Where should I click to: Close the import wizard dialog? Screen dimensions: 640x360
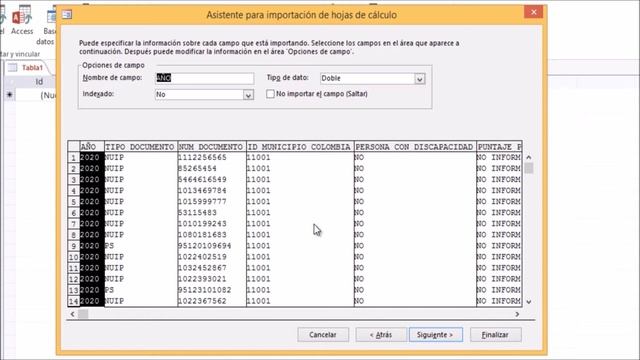point(533,12)
